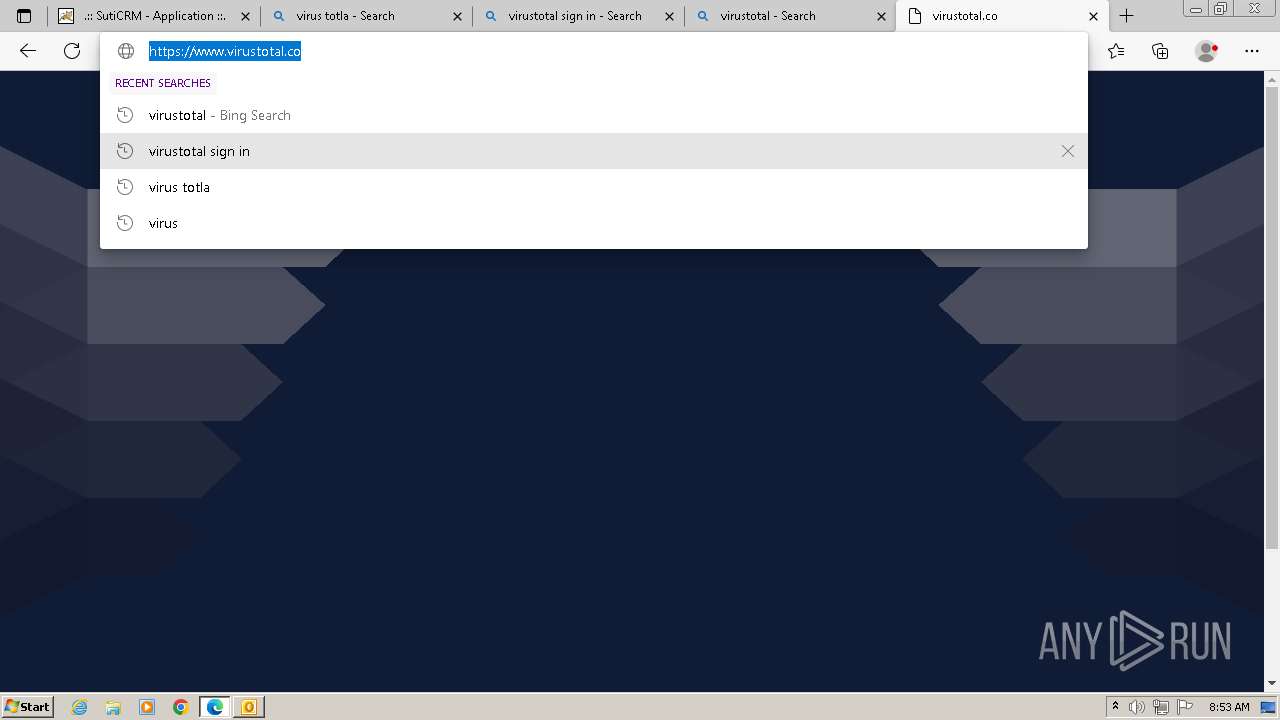
Task: Select Microsoft Edge taskbar button
Action: click(214, 707)
